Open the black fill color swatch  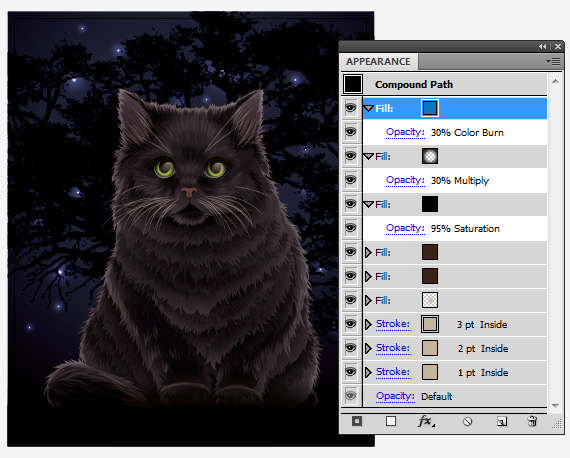point(430,204)
